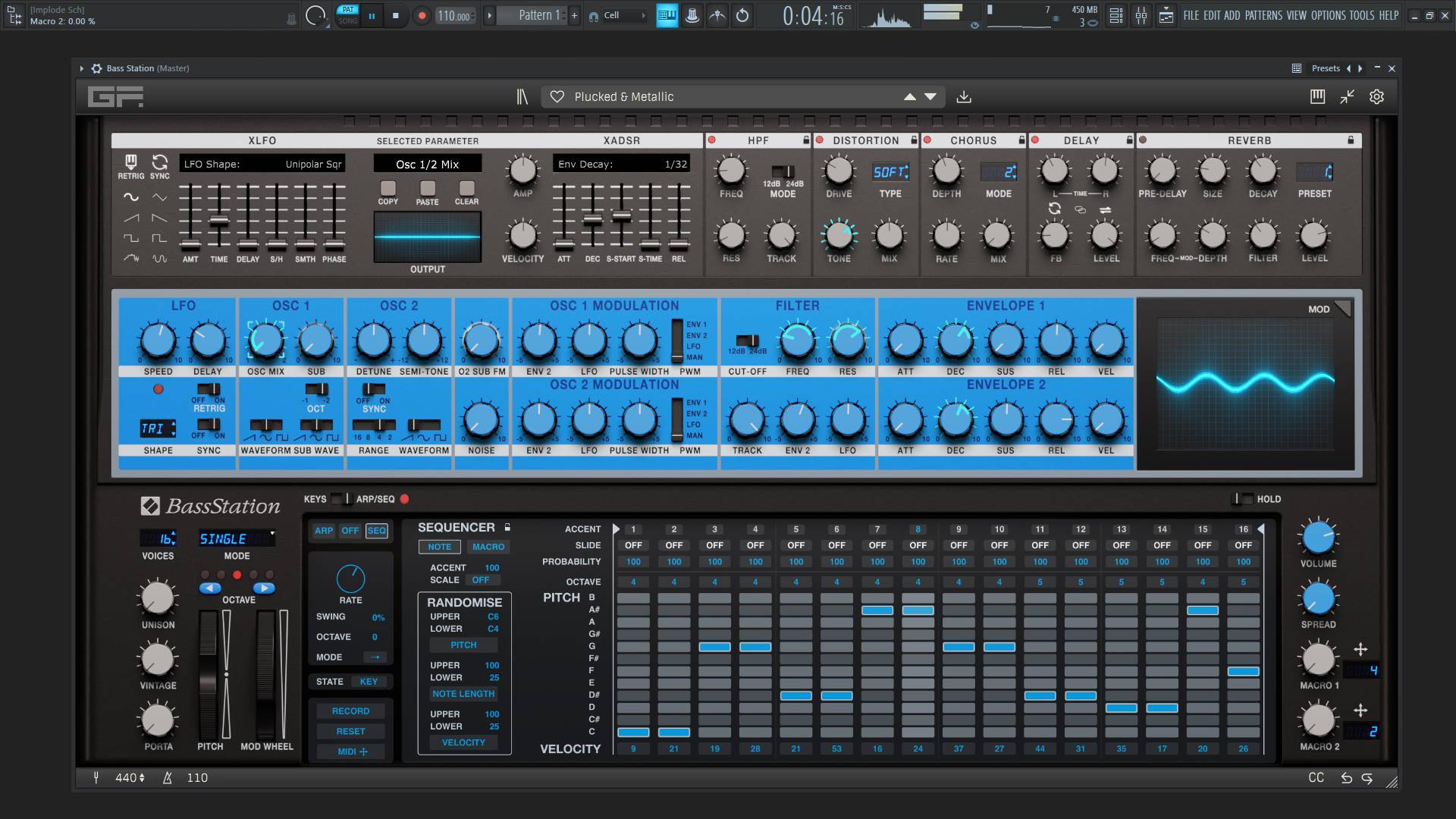Toggle the HPF effect power LED

point(711,140)
